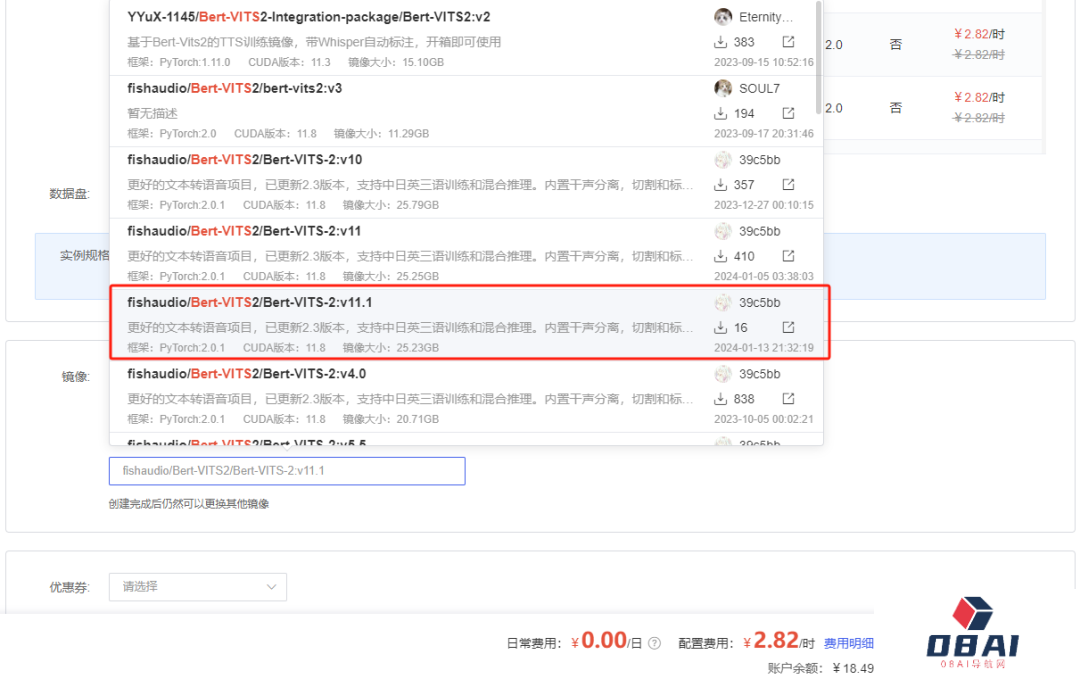
Task: Click download icon beside count 194
Action: 720,113
